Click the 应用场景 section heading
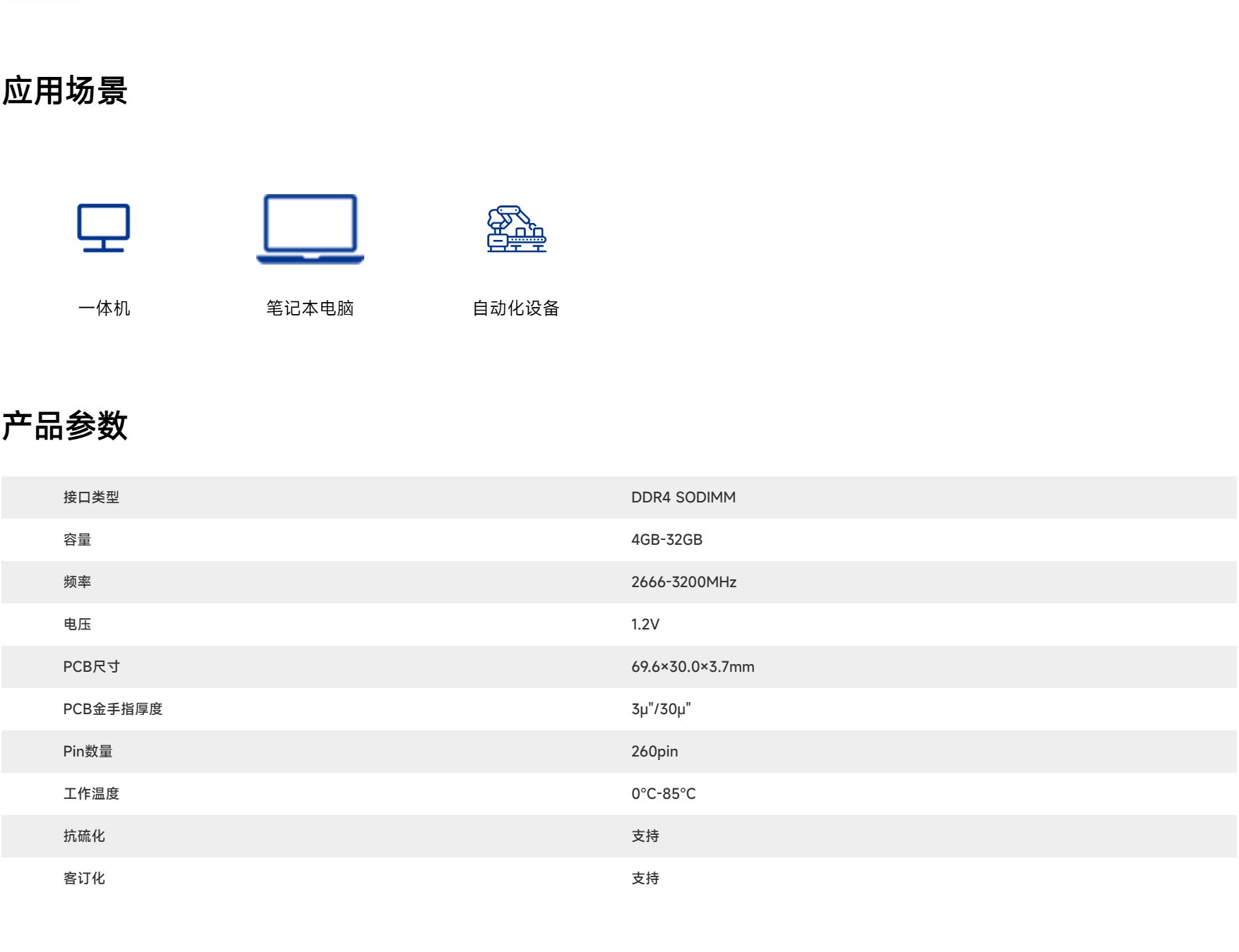The width and height of the screenshot is (1239, 952). click(x=65, y=91)
